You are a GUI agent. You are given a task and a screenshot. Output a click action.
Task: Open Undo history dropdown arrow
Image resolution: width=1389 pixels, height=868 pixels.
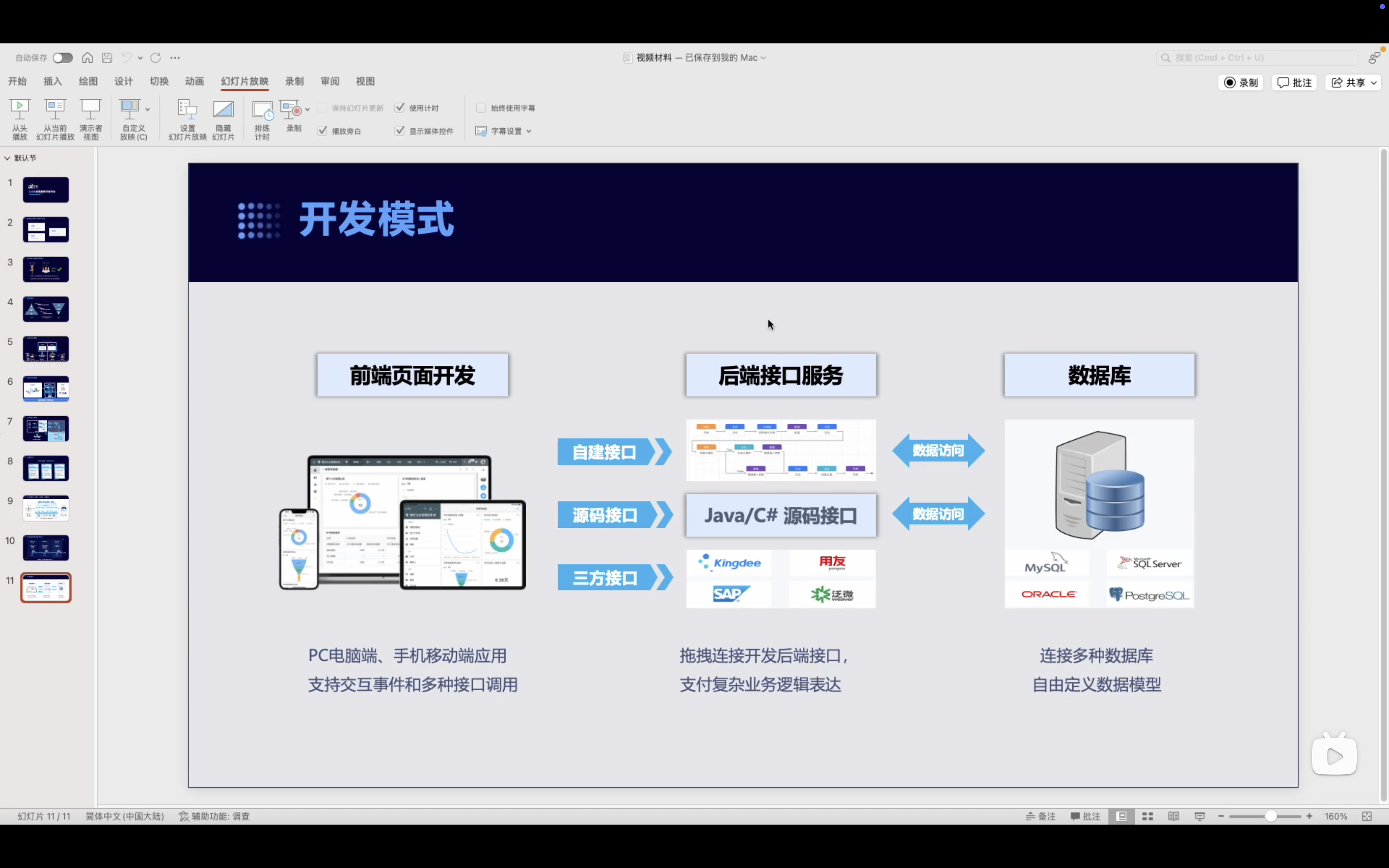140,58
